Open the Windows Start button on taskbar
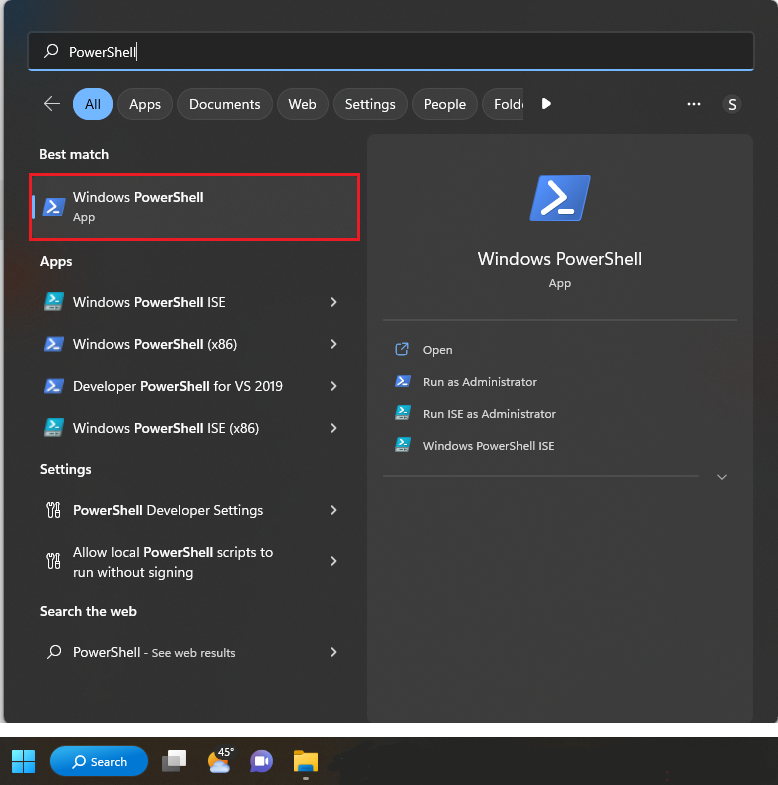778x785 pixels. tap(23, 761)
